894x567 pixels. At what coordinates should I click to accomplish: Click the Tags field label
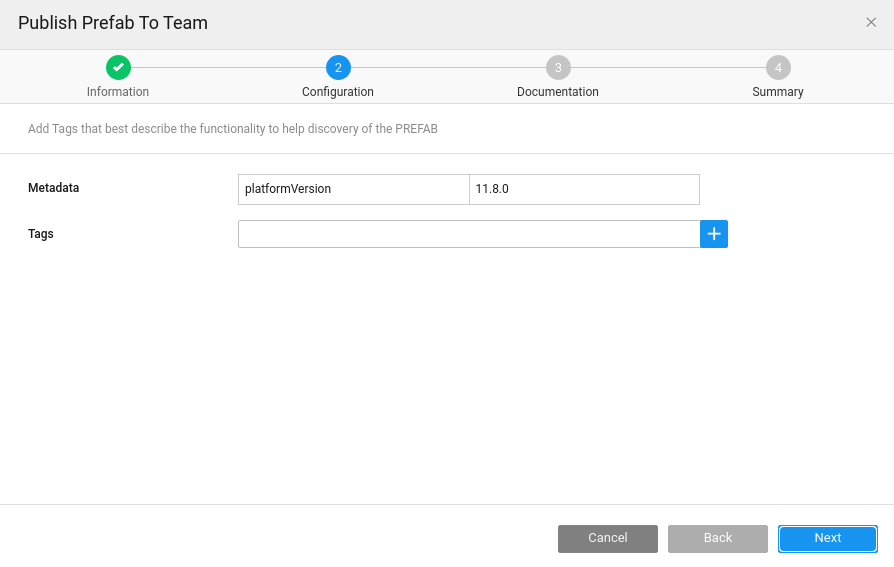(x=41, y=234)
